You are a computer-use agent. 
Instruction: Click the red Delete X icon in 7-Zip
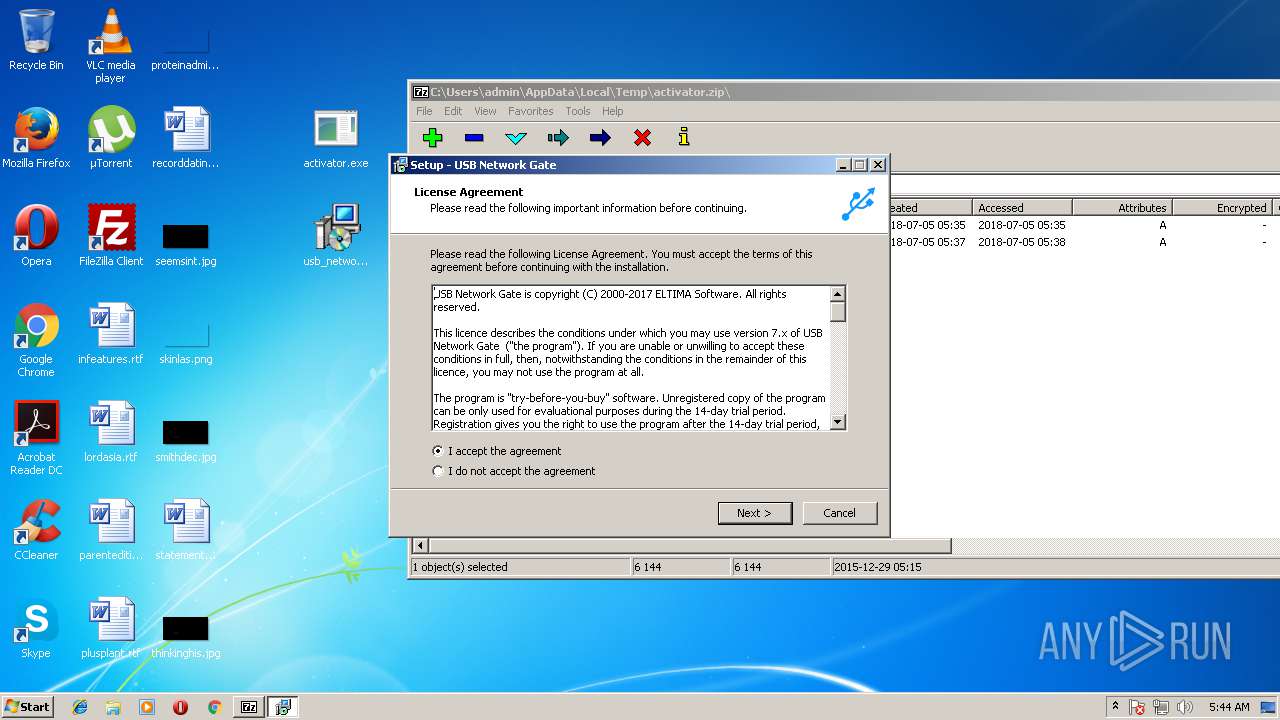(642, 138)
